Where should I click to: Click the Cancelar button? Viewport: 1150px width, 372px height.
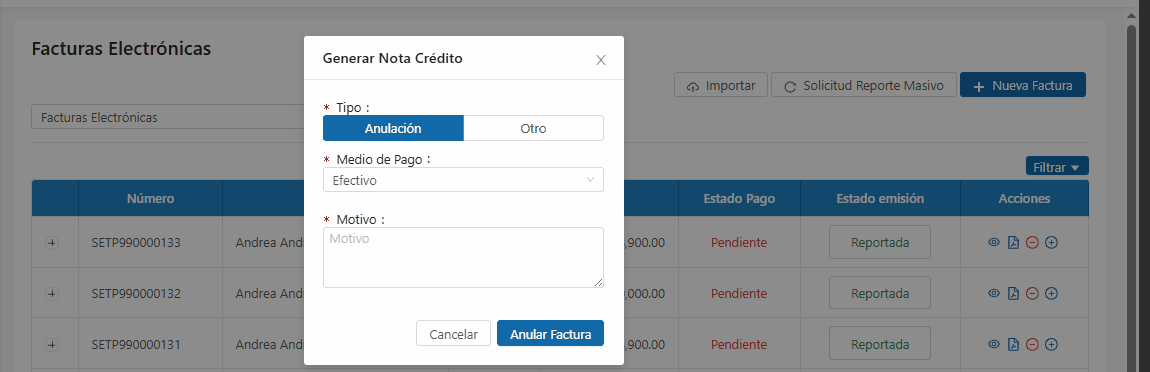(x=453, y=333)
